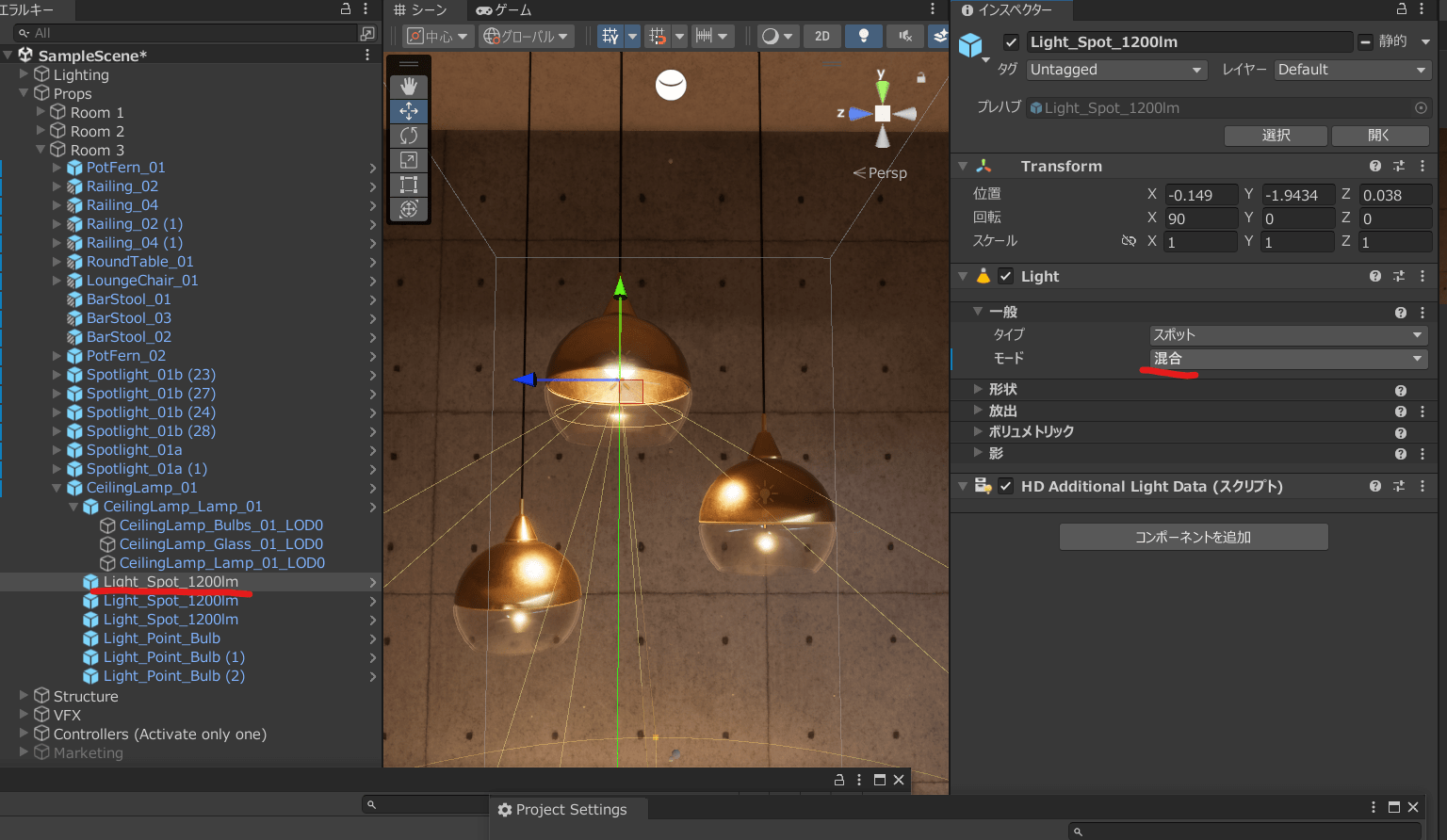Viewport: 1447px width, 840px height.
Task: Toggle scene lighting bulb icon
Action: [x=863, y=36]
